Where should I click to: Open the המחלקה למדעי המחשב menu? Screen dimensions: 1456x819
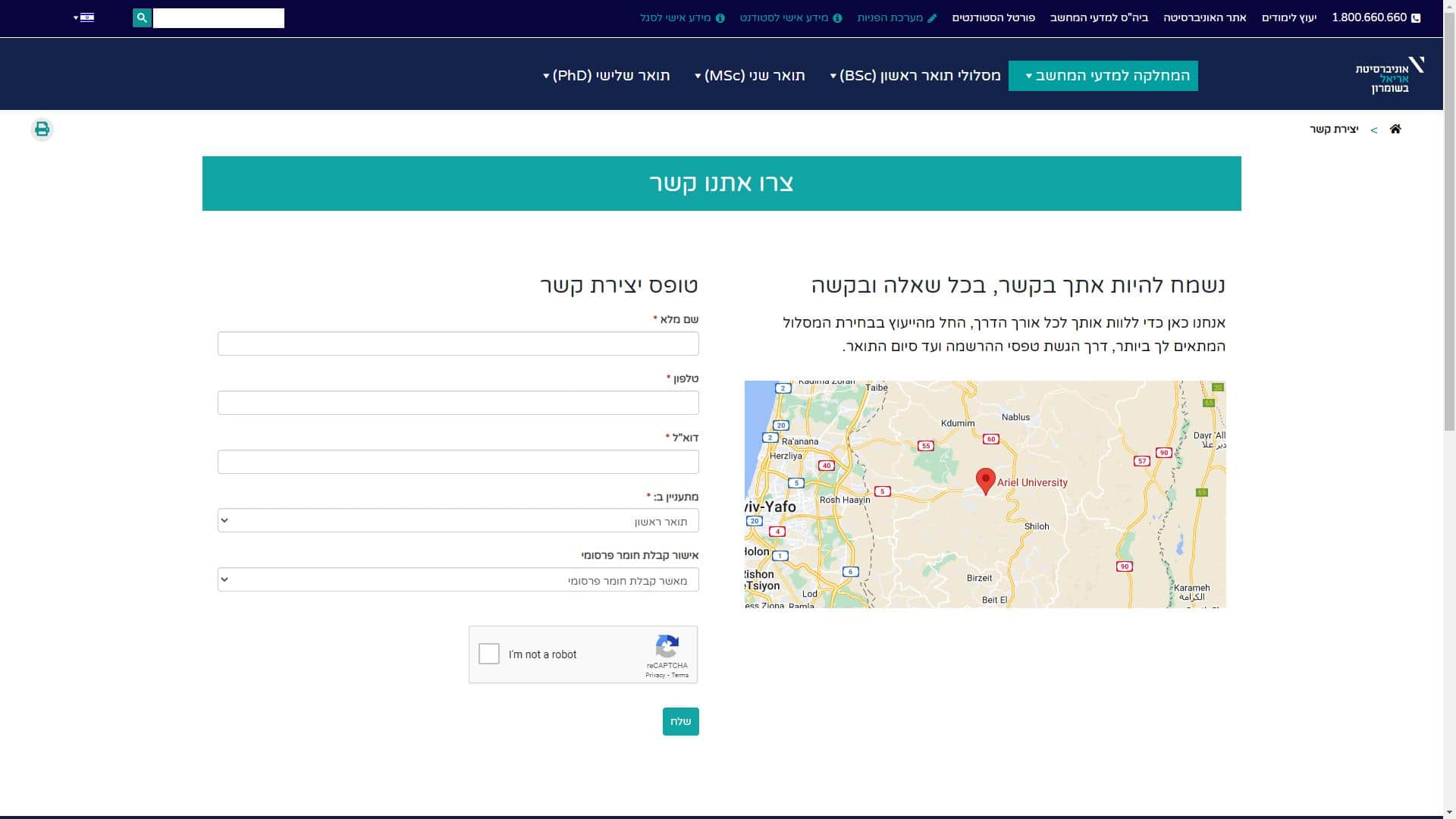click(1103, 76)
